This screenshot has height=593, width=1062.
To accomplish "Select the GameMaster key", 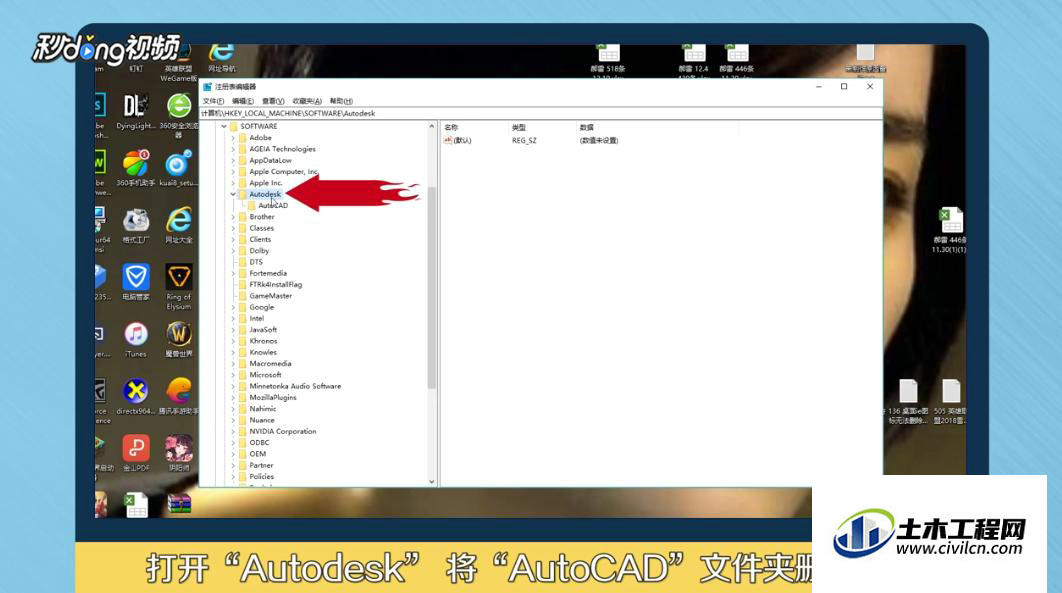I will pos(271,296).
